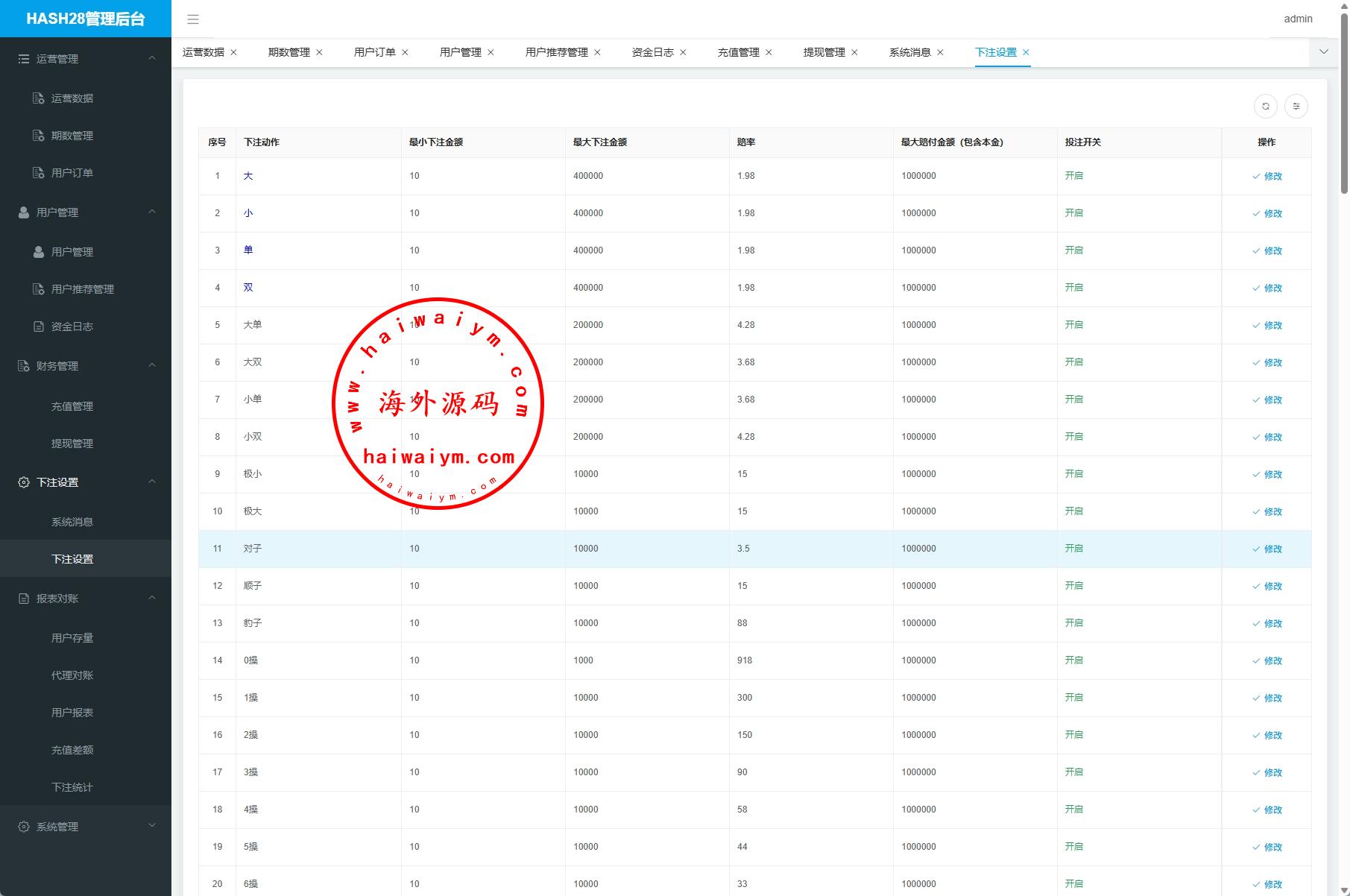Click 修改 for the 大单 row
The height and width of the screenshot is (896, 1350).
tap(1267, 326)
